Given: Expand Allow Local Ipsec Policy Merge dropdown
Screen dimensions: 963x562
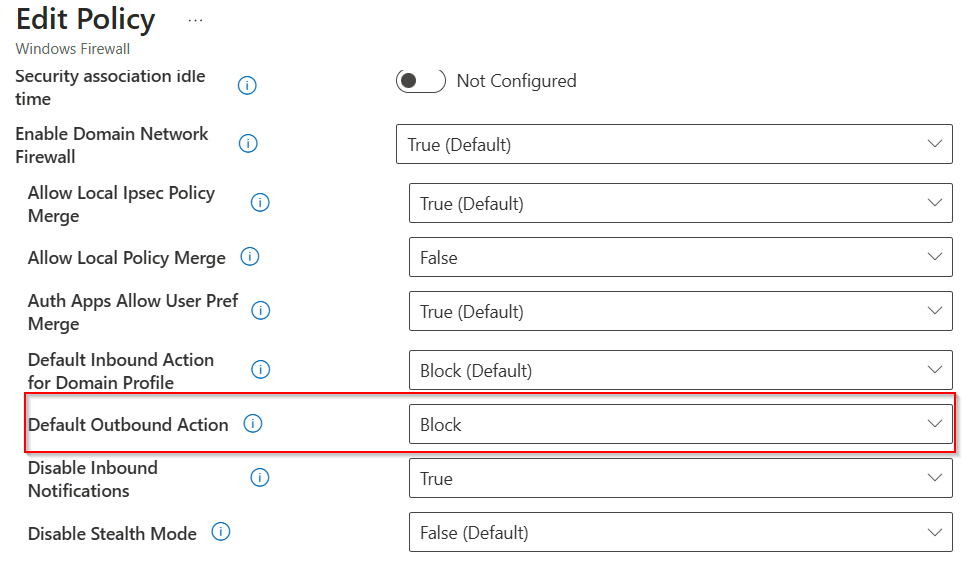Looking at the screenshot, I should 680,203.
